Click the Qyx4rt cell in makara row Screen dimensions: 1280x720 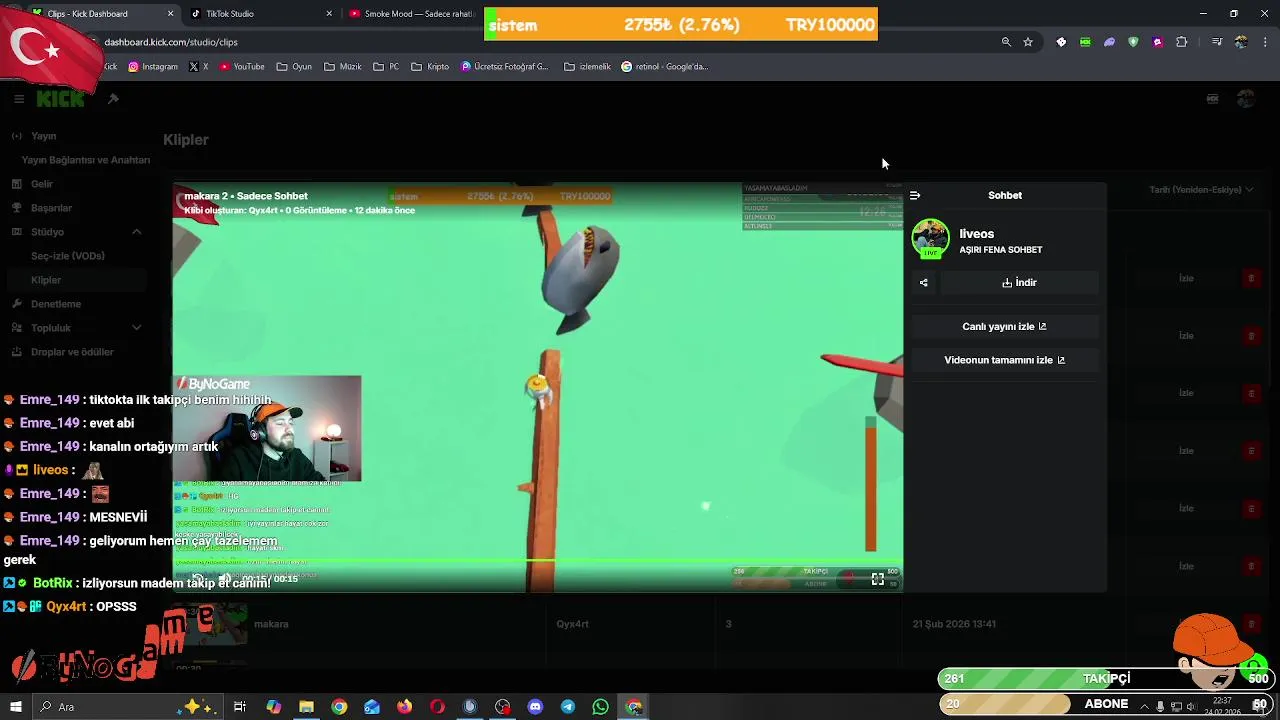pos(573,624)
